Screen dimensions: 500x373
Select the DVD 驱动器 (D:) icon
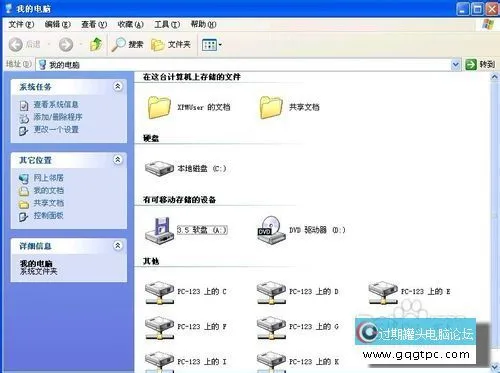pos(271,230)
